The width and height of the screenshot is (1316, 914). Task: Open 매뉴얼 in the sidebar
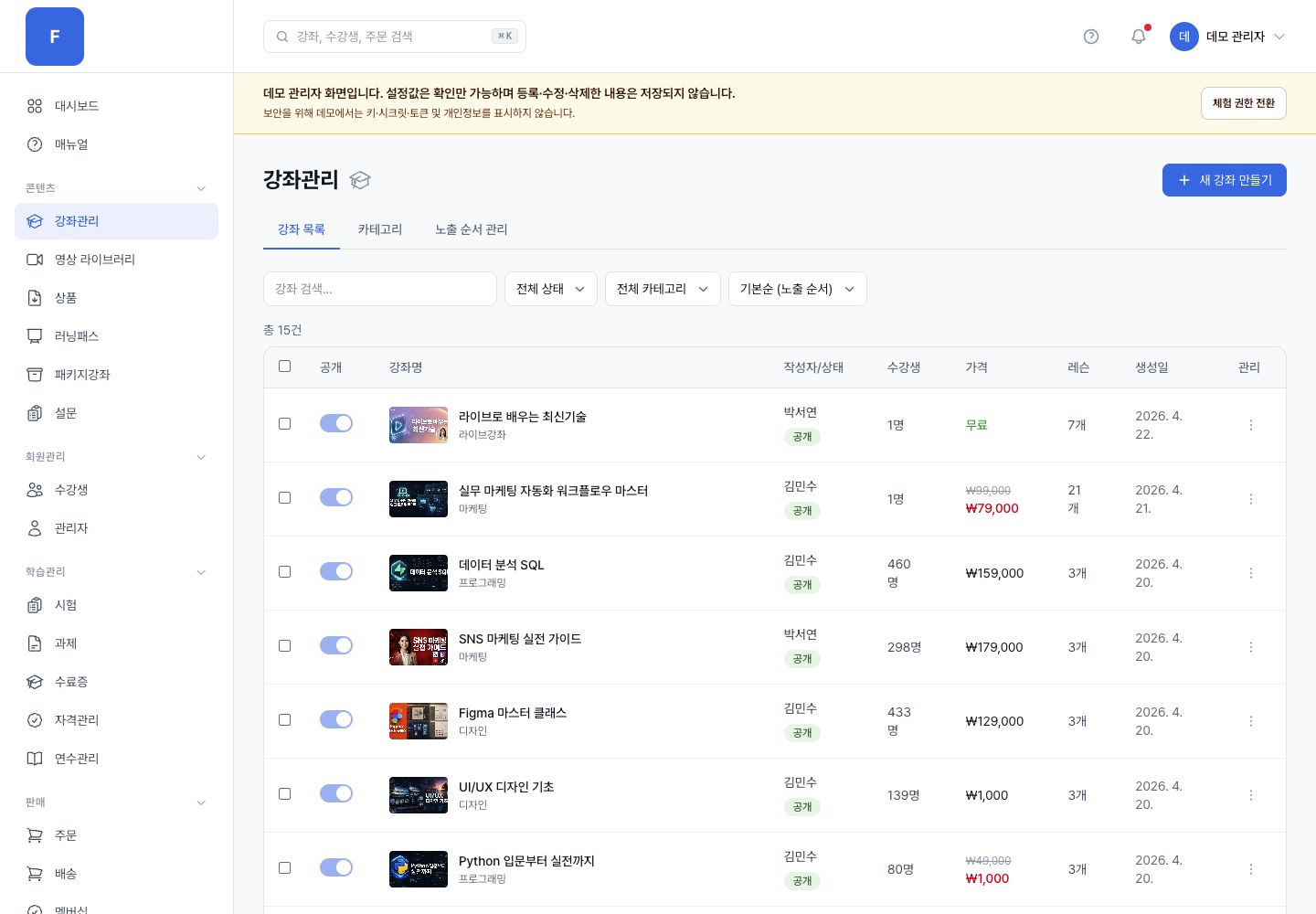tap(116, 144)
